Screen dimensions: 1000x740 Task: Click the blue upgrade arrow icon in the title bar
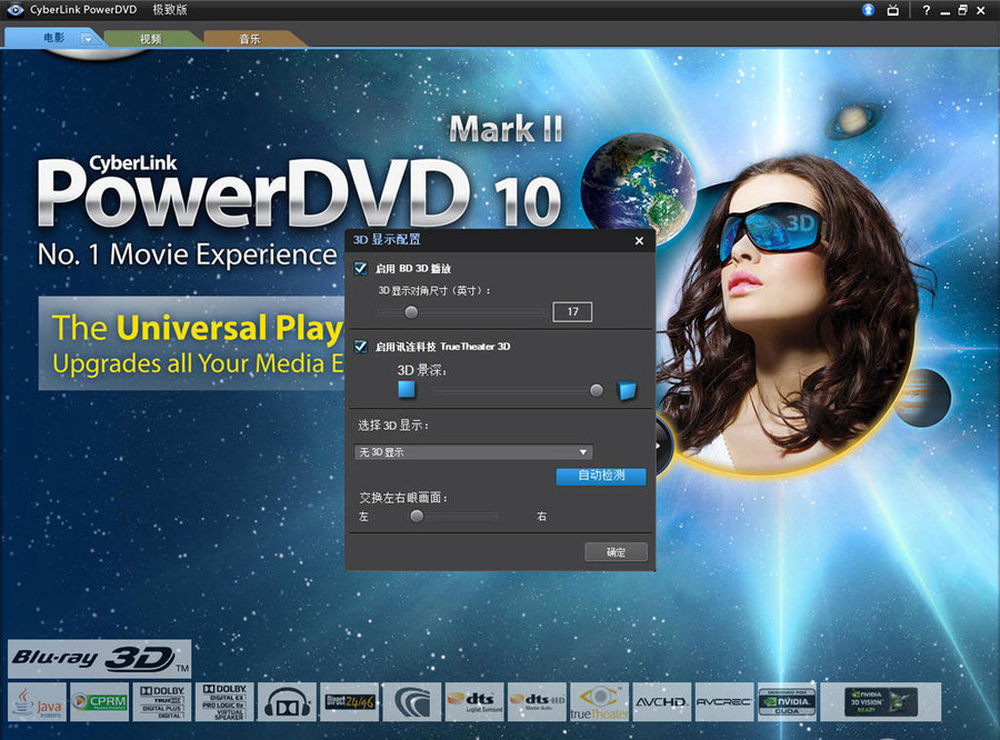868,10
